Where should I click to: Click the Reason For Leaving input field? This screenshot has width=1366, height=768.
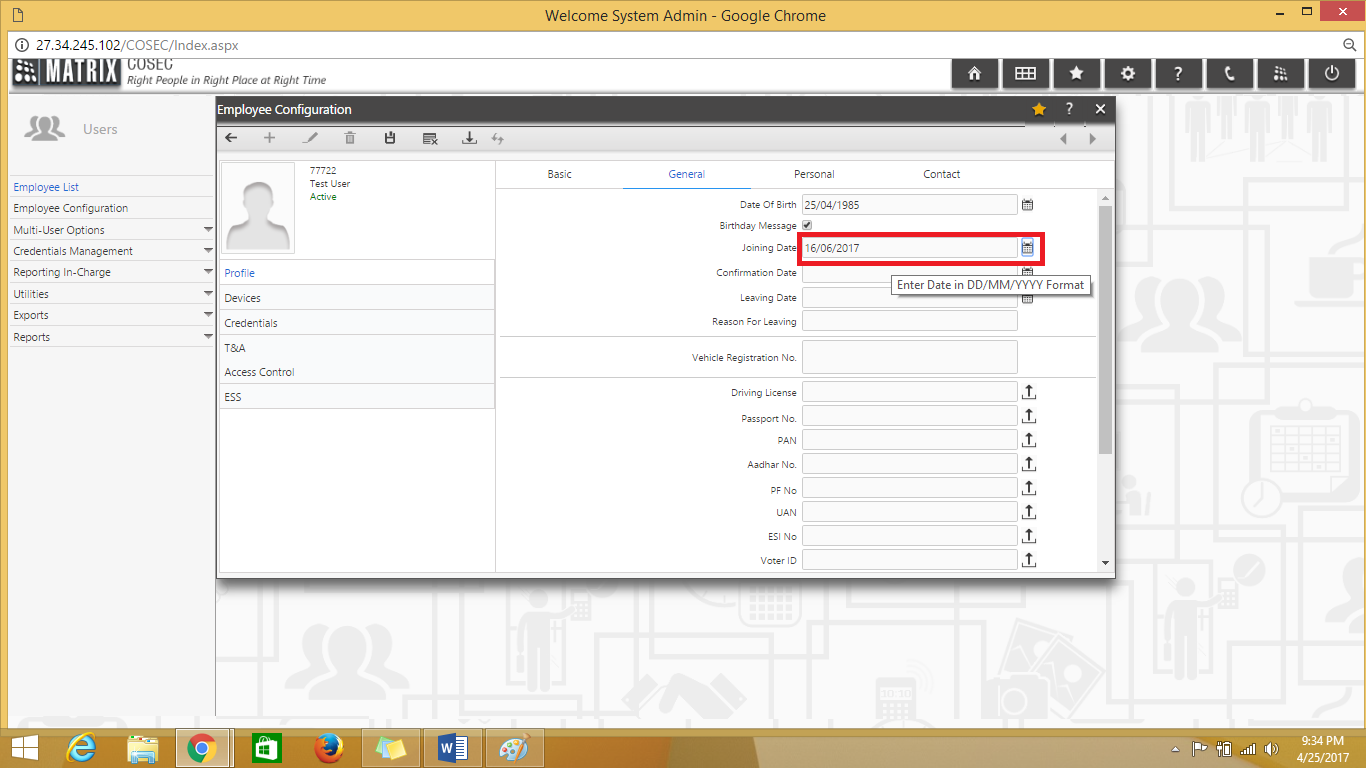[909, 320]
